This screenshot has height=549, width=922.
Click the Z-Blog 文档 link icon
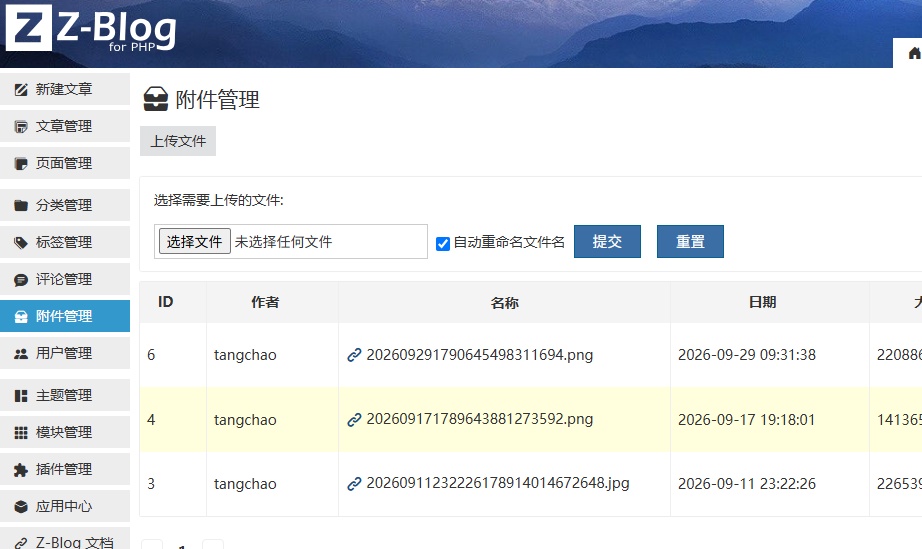tap(21, 543)
